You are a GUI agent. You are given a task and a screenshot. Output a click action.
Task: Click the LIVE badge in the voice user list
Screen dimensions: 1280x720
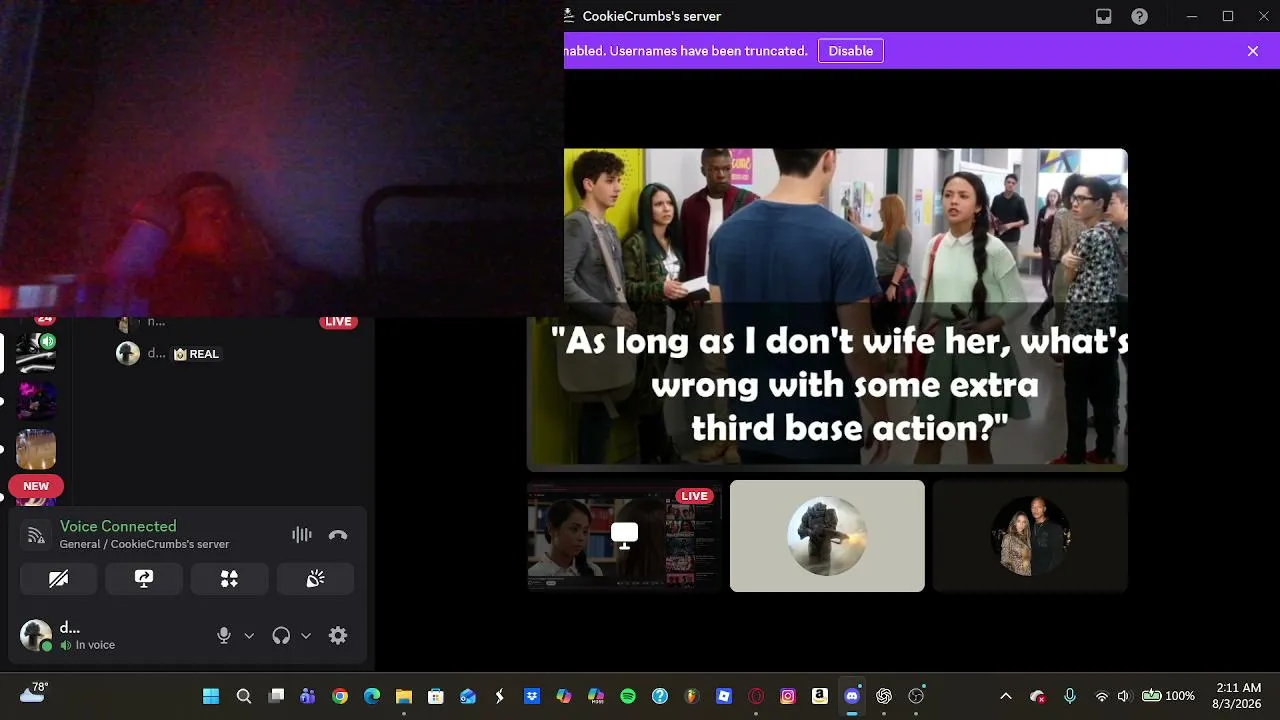tap(338, 322)
